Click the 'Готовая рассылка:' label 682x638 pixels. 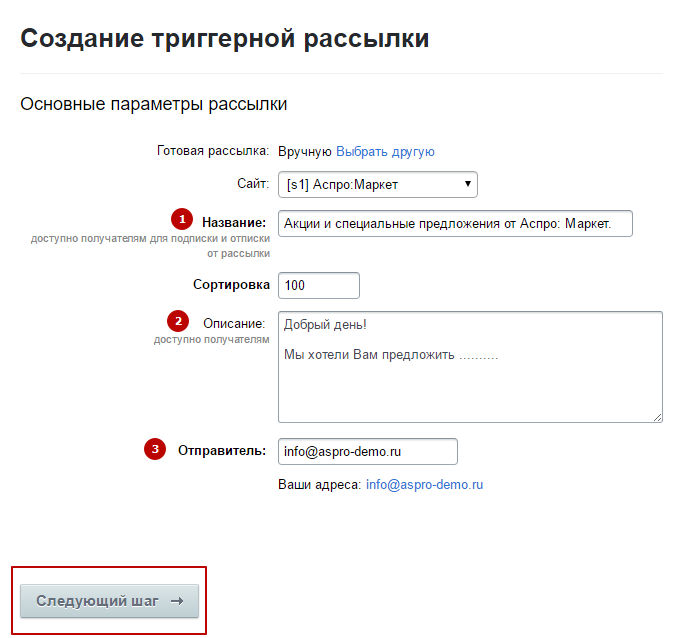pos(213,151)
